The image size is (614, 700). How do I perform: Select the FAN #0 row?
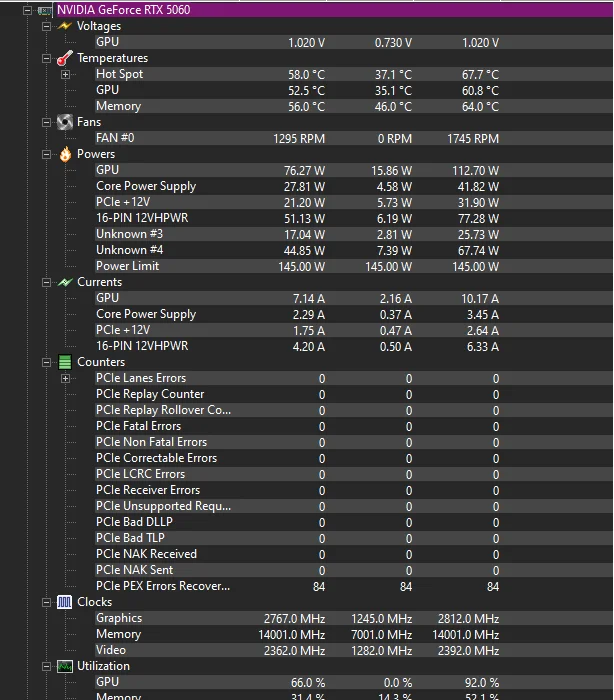pos(353,138)
